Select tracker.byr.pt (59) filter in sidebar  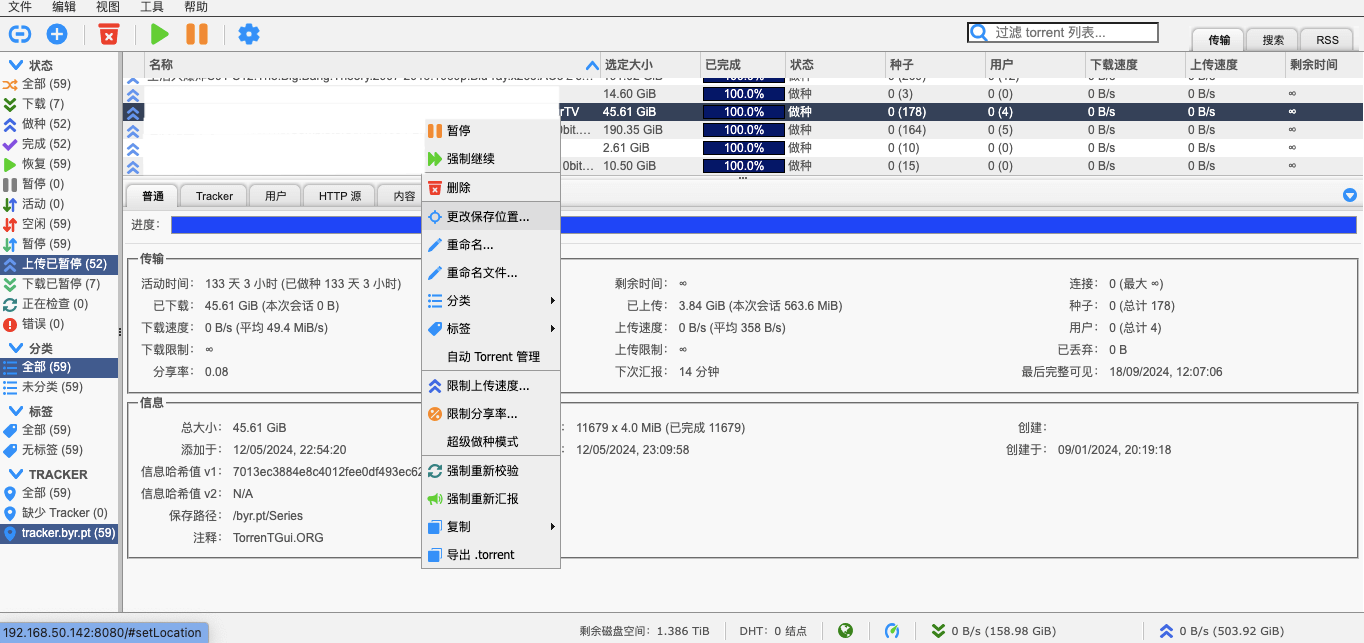(67, 533)
